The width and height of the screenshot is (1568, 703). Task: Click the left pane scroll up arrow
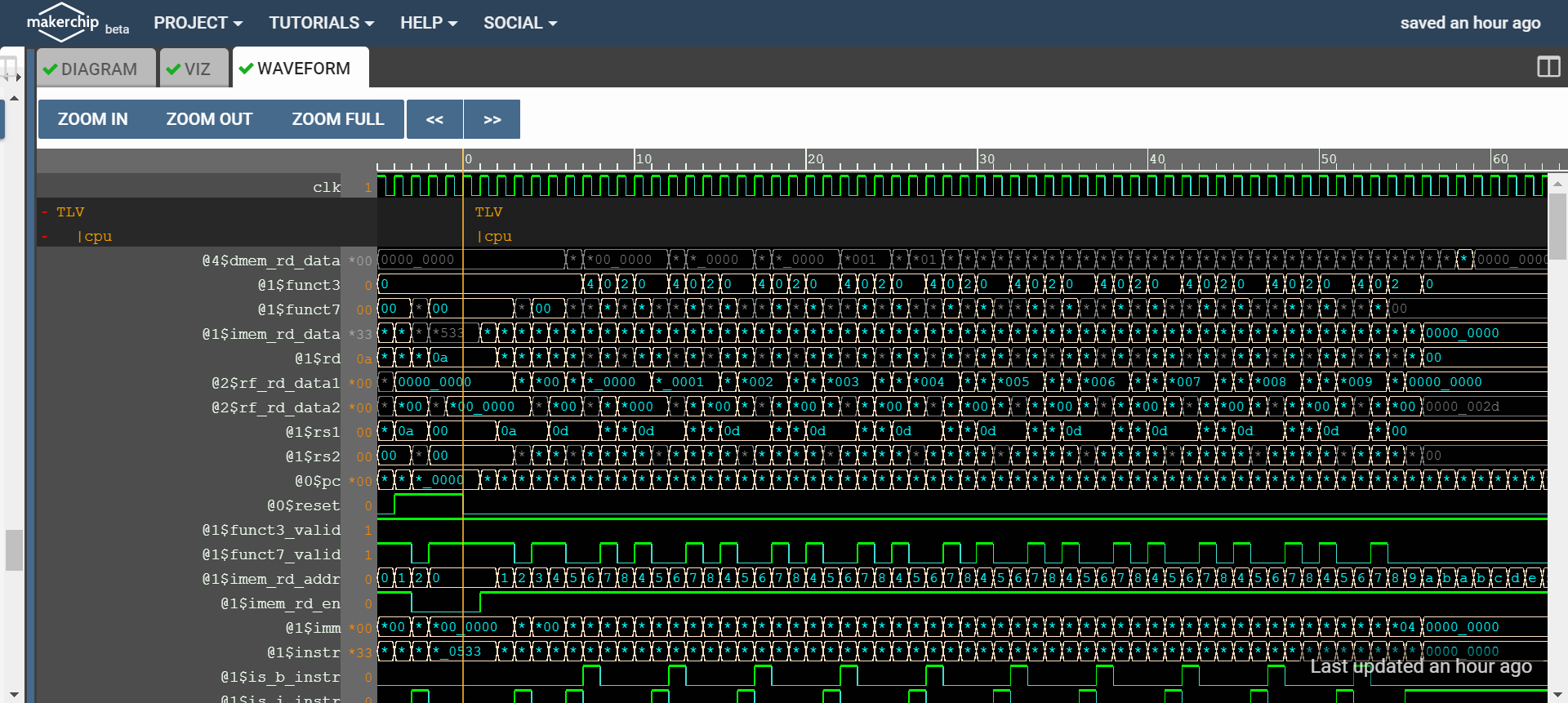click(14, 98)
